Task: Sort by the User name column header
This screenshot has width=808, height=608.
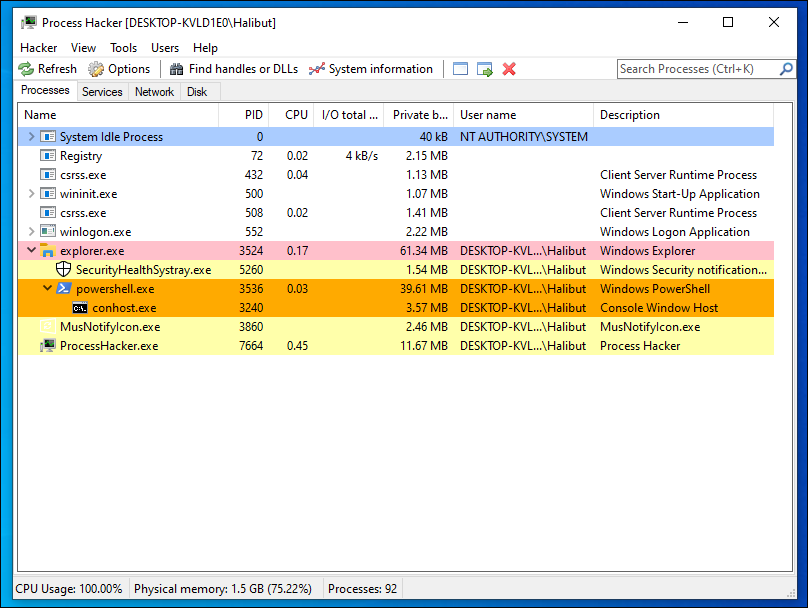Action: [x=524, y=115]
